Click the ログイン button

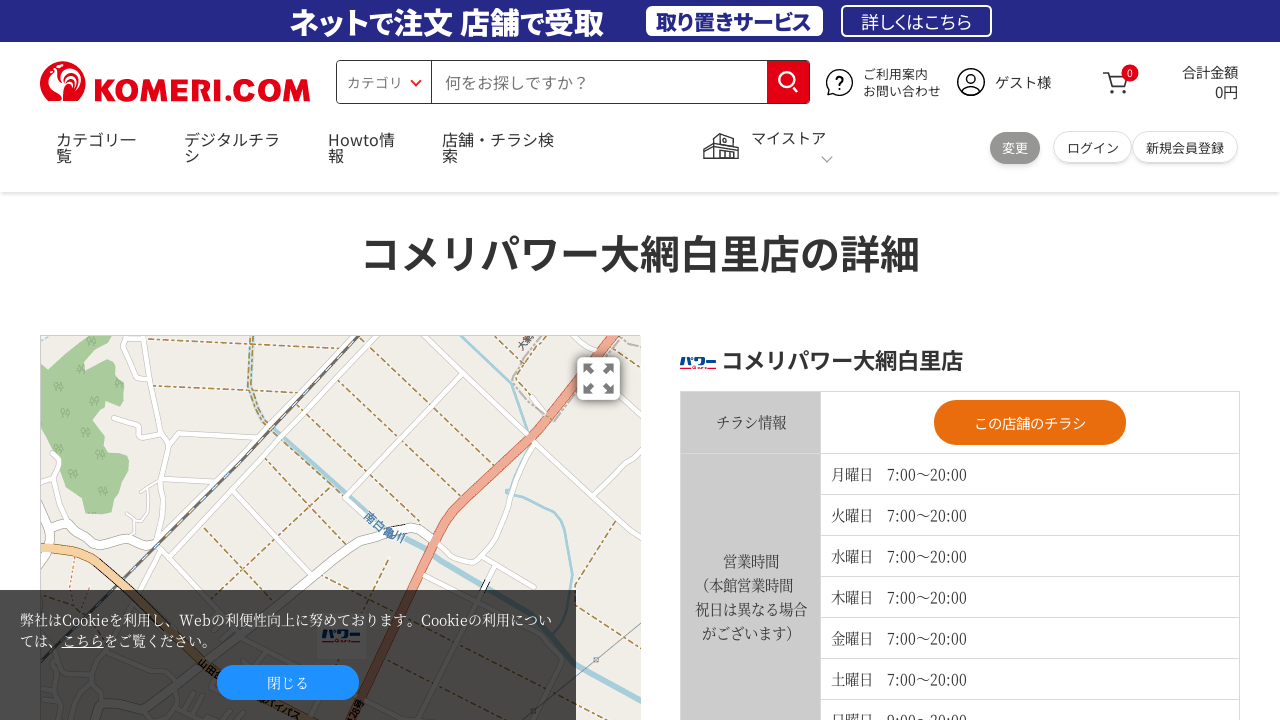[1092, 147]
